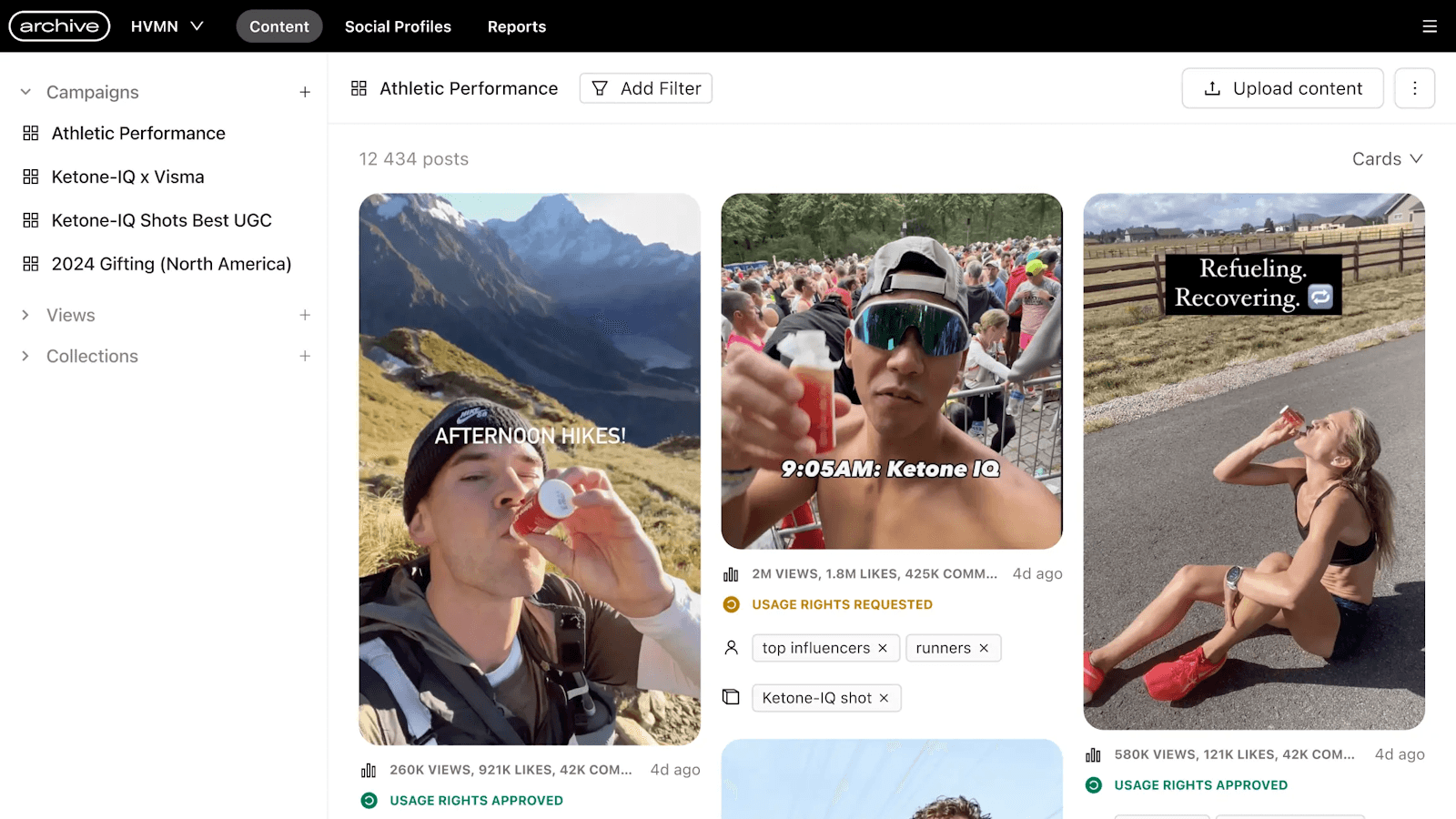Open the three-dot overflow menu near Upload content
Viewport: 1456px width, 819px height.
(x=1414, y=88)
